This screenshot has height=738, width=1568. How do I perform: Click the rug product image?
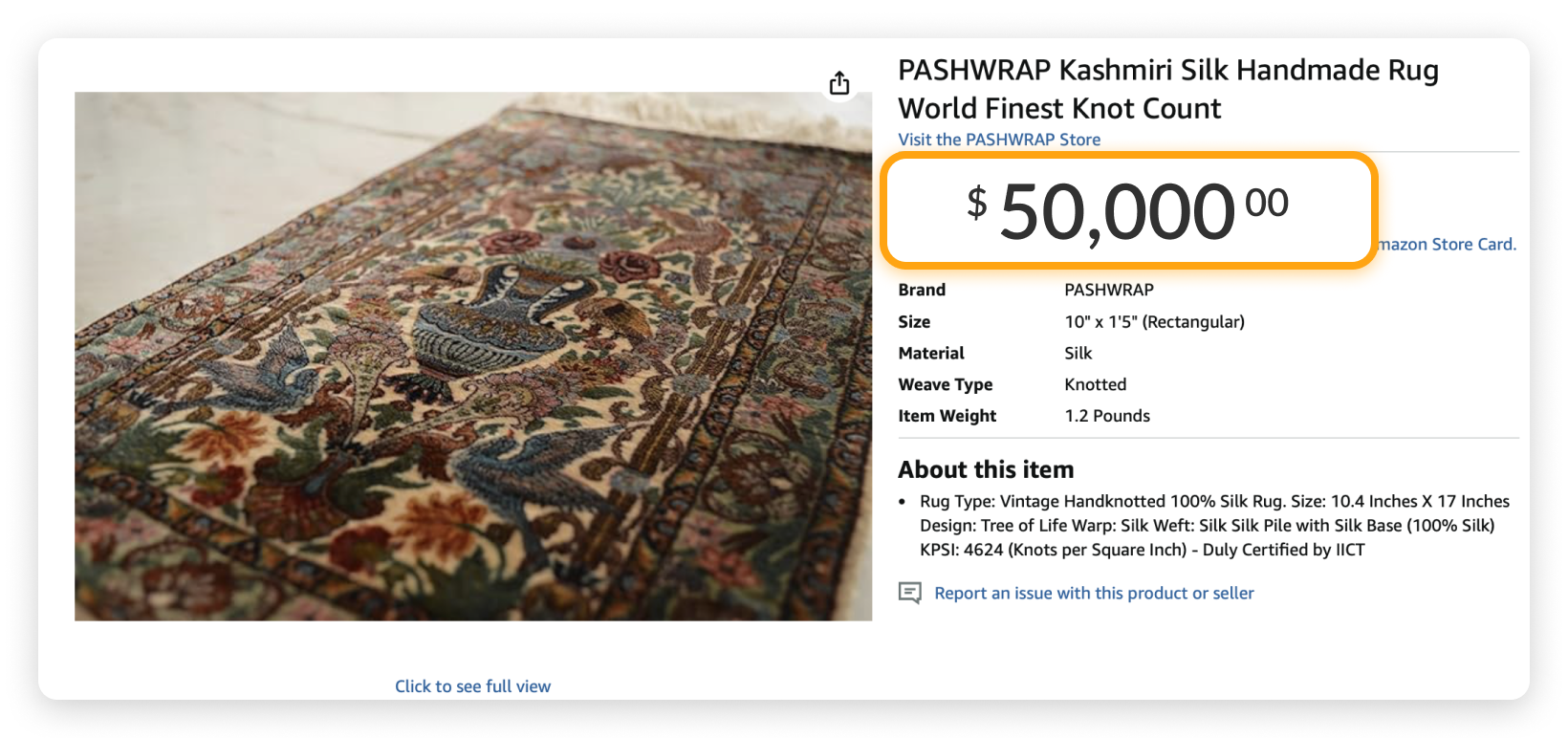[x=472, y=356]
